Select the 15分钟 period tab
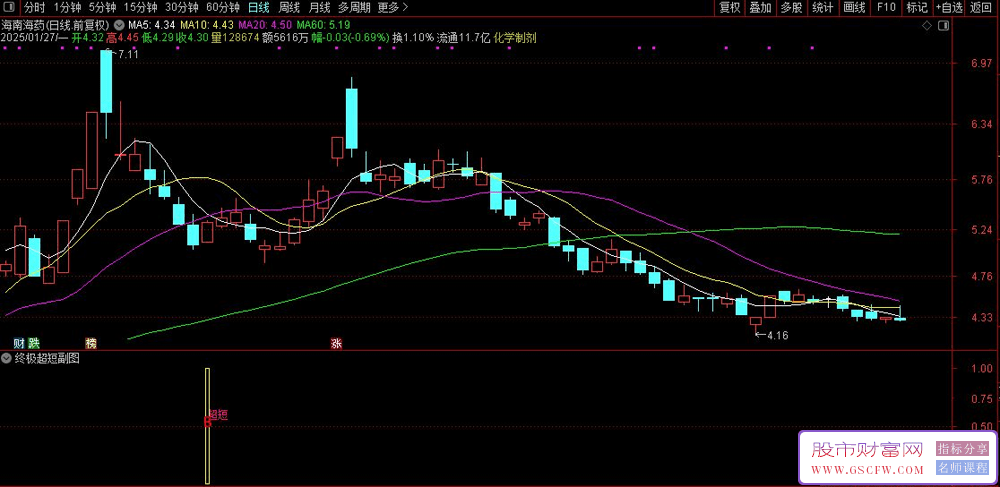This screenshot has height=487, width=1000. coord(140,8)
